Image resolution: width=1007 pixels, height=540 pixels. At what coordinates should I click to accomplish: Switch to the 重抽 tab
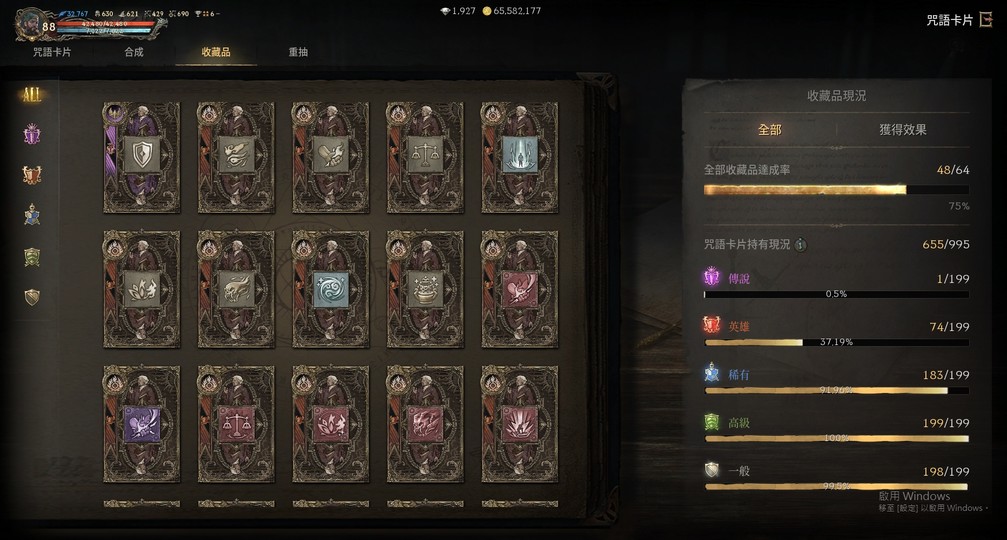pyautogui.click(x=298, y=52)
